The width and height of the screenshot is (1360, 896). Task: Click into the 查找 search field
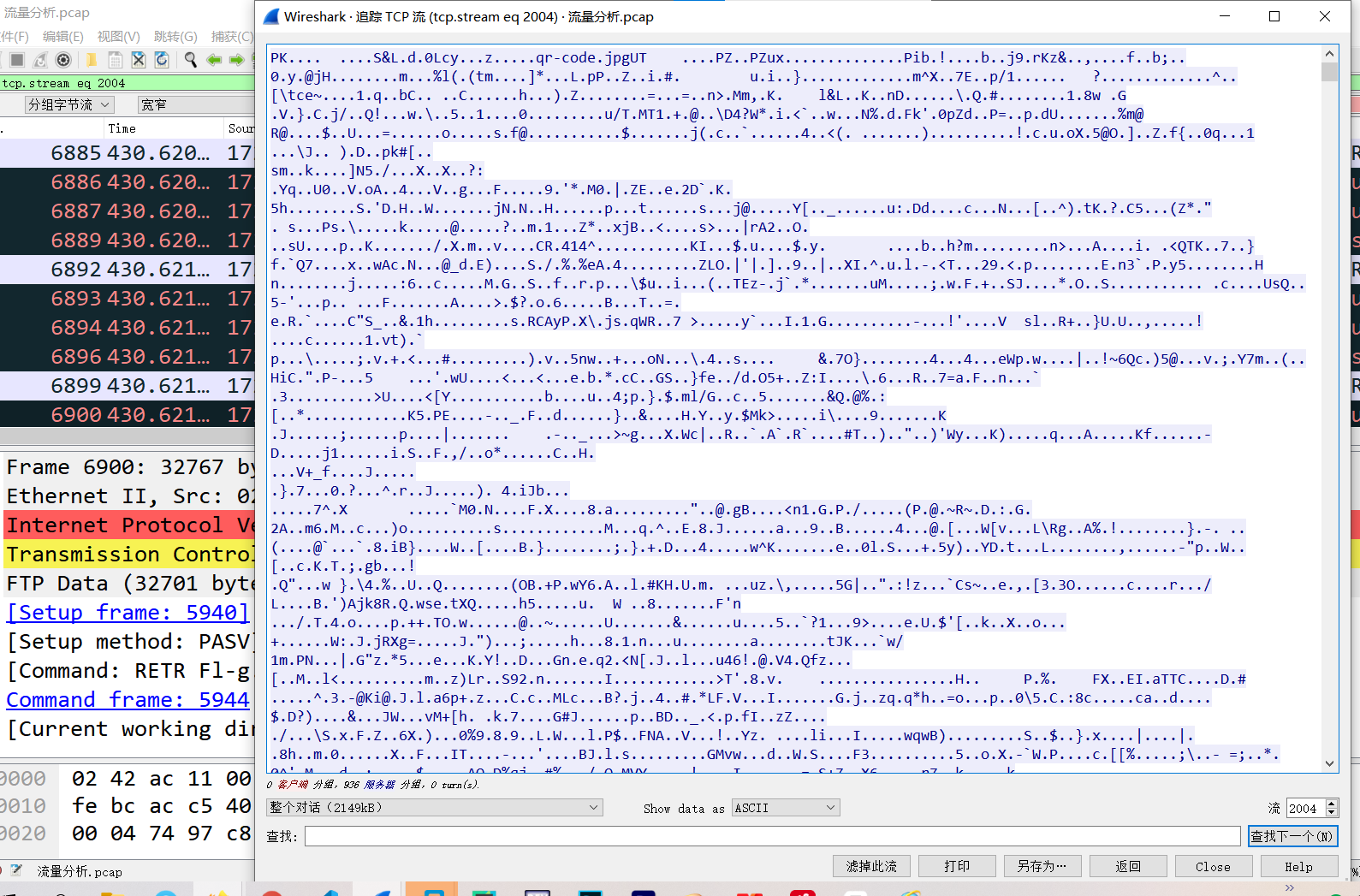[x=772, y=836]
